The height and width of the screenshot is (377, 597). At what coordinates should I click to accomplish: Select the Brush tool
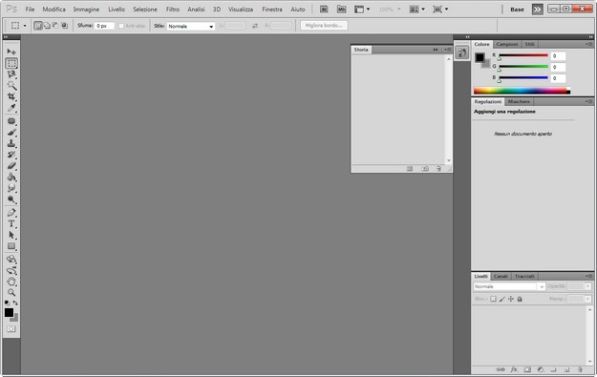coord(11,132)
